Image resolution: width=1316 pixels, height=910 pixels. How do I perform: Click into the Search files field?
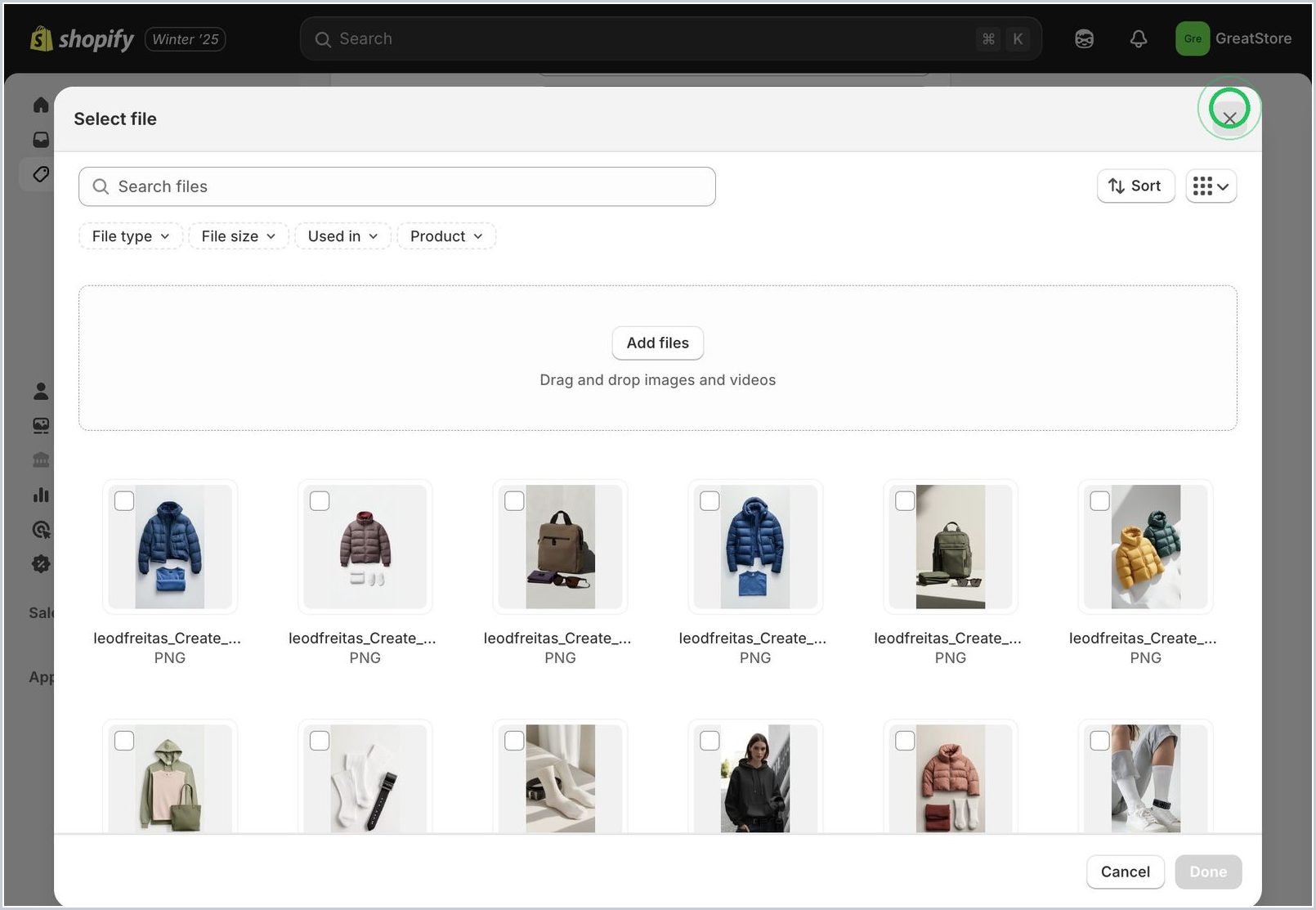coord(397,186)
